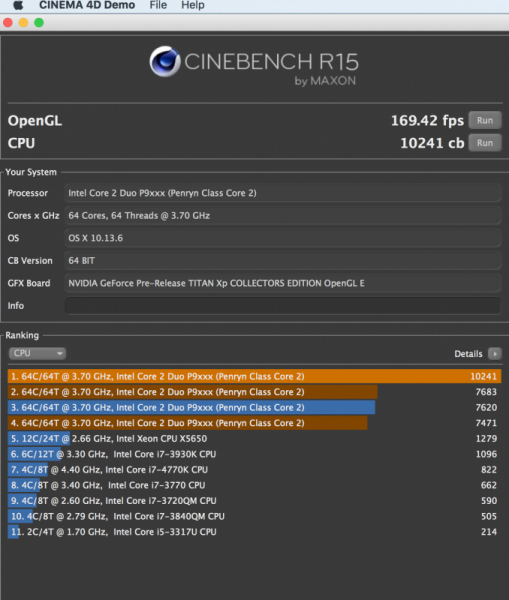Close the window with the red button
Screen dimensions: 509x600
pos(8,23)
